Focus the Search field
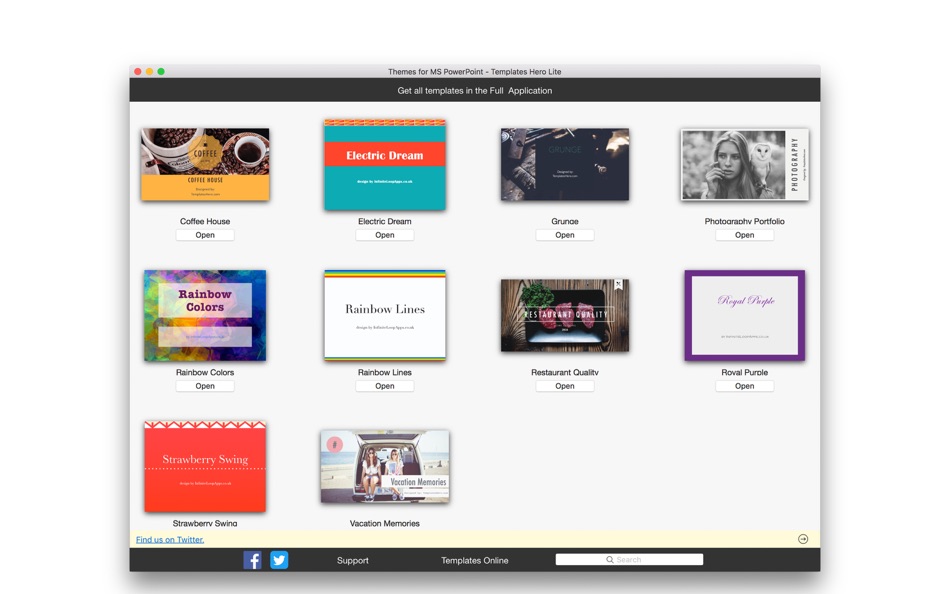 tap(629, 559)
